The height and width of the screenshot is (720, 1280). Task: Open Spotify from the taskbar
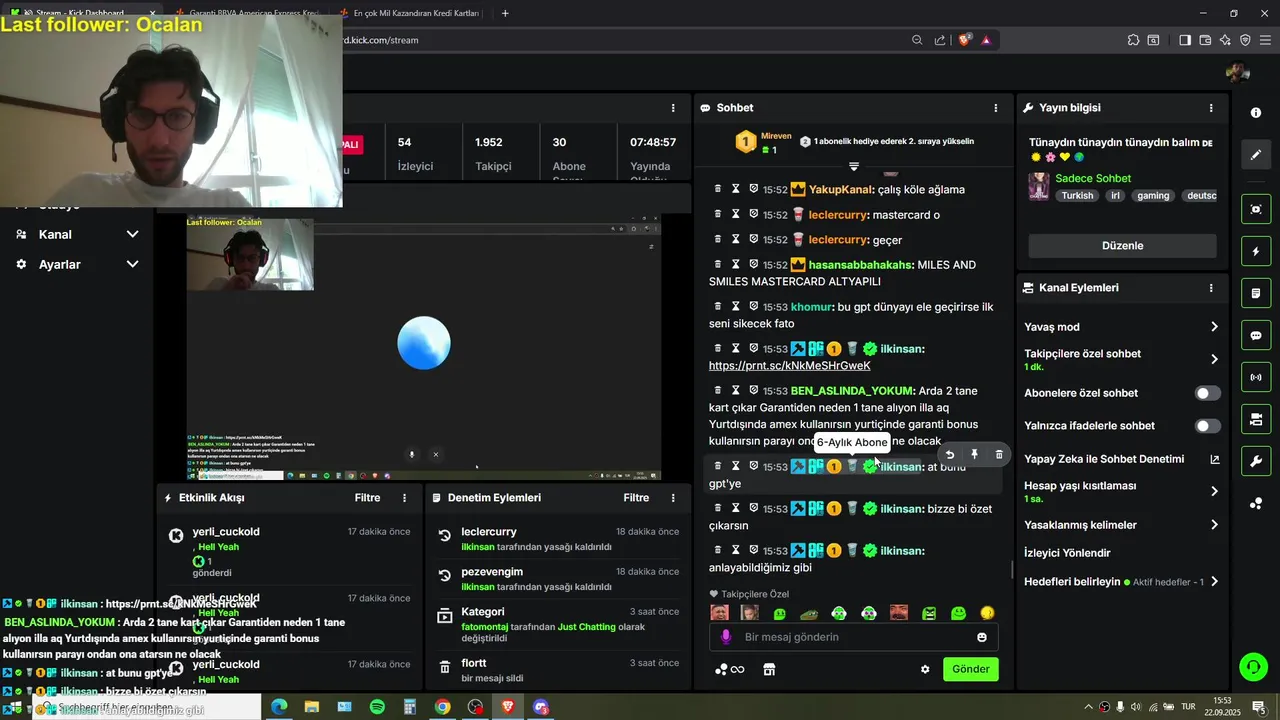(x=377, y=707)
